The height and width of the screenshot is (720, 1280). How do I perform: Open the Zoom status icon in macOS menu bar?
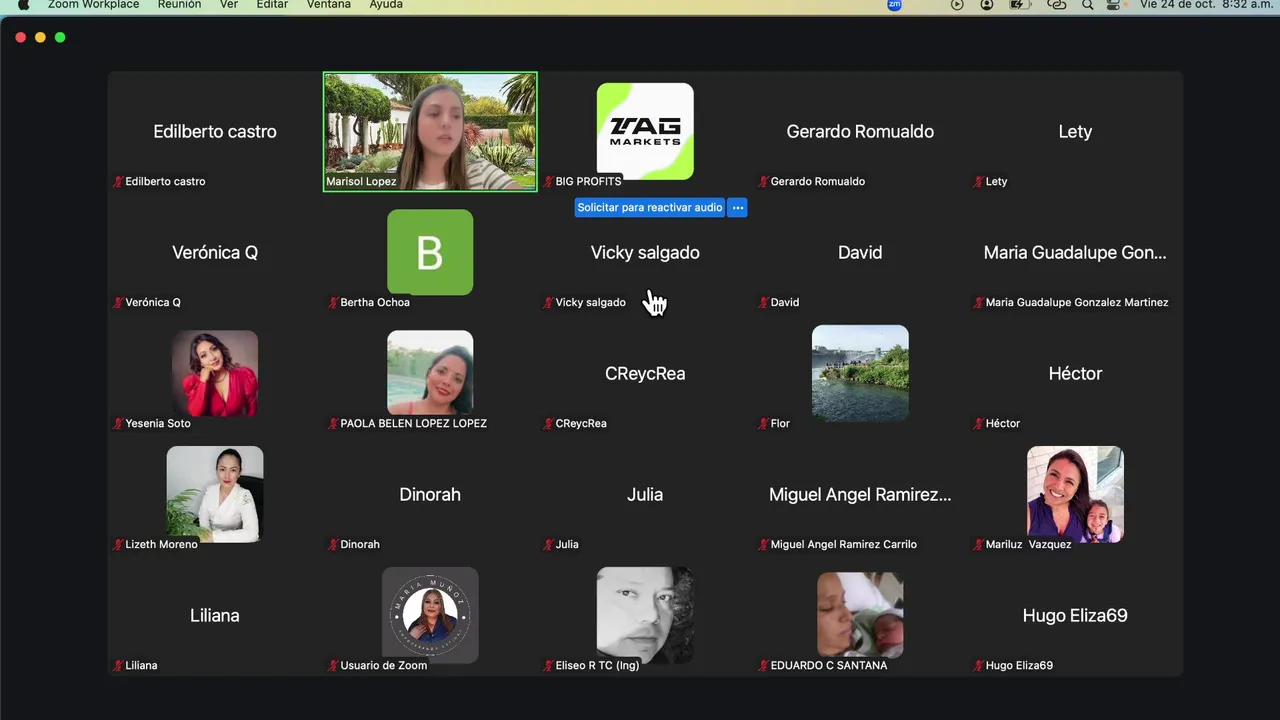point(894,5)
